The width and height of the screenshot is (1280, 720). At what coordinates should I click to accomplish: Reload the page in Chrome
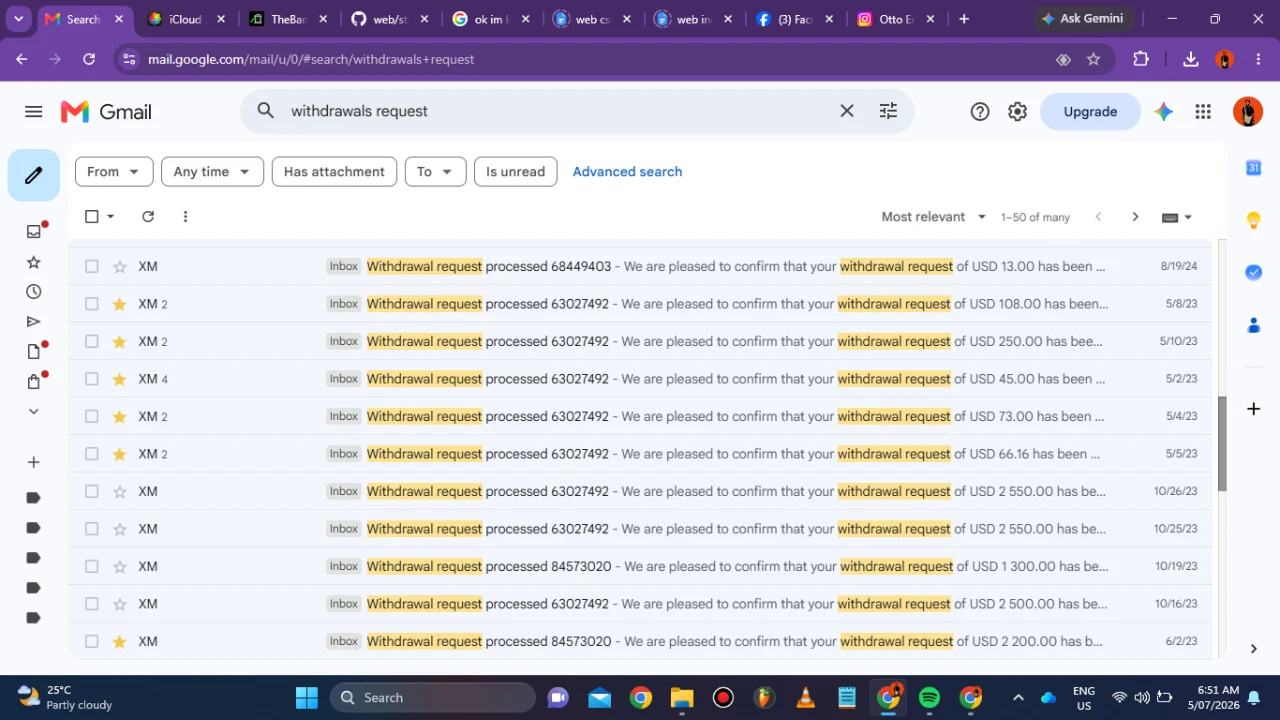89,59
